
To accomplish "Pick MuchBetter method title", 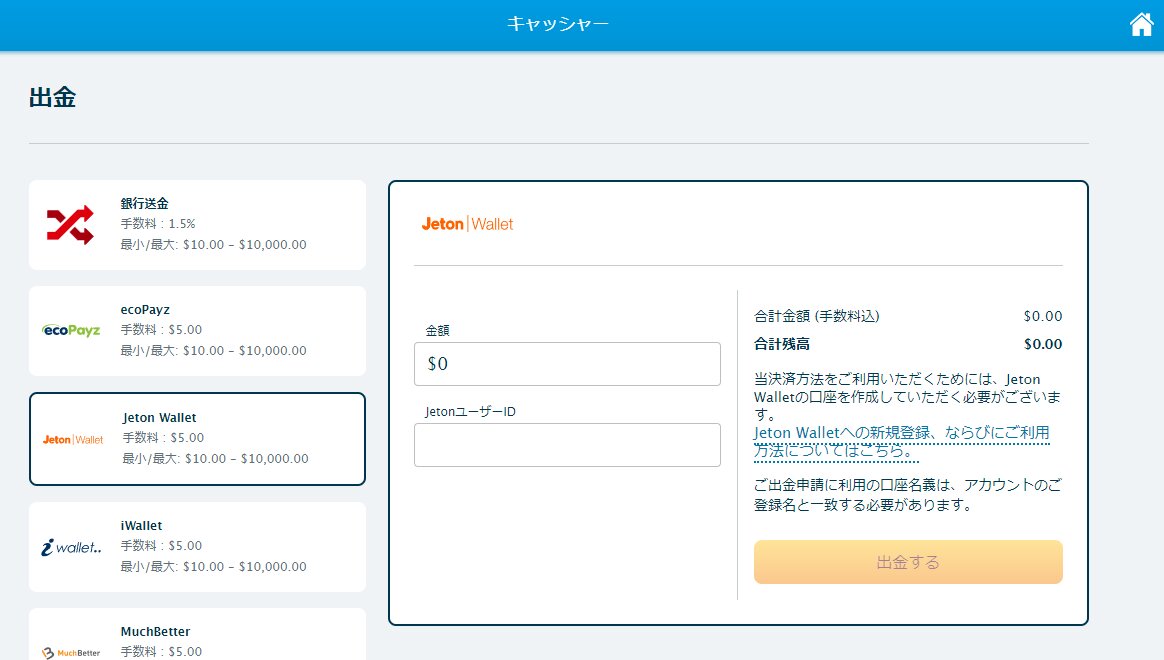I will (x=155, y=632).
